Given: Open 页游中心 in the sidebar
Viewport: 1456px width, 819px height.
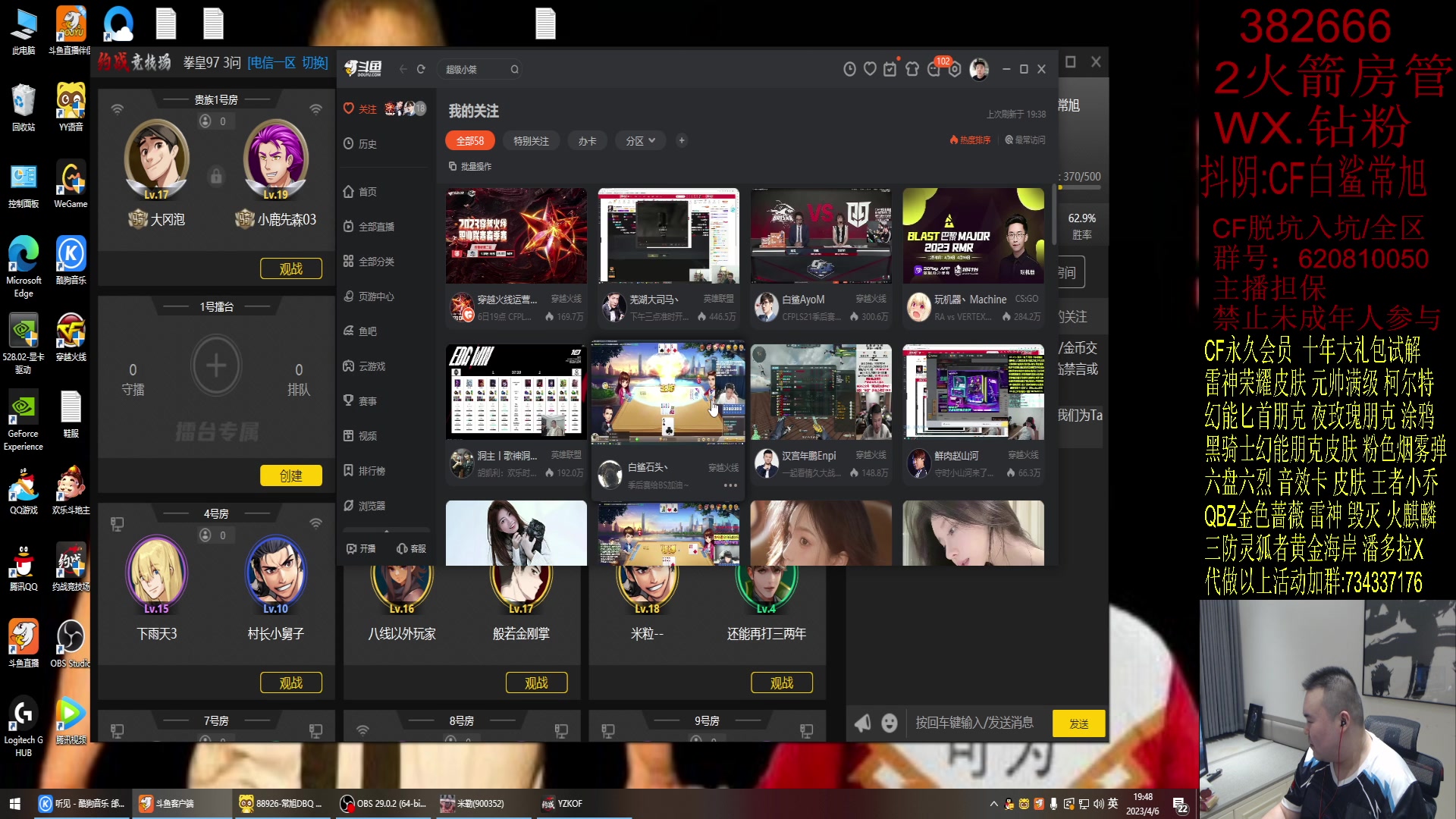Looking at the screenshot, I should coord(369,297).
